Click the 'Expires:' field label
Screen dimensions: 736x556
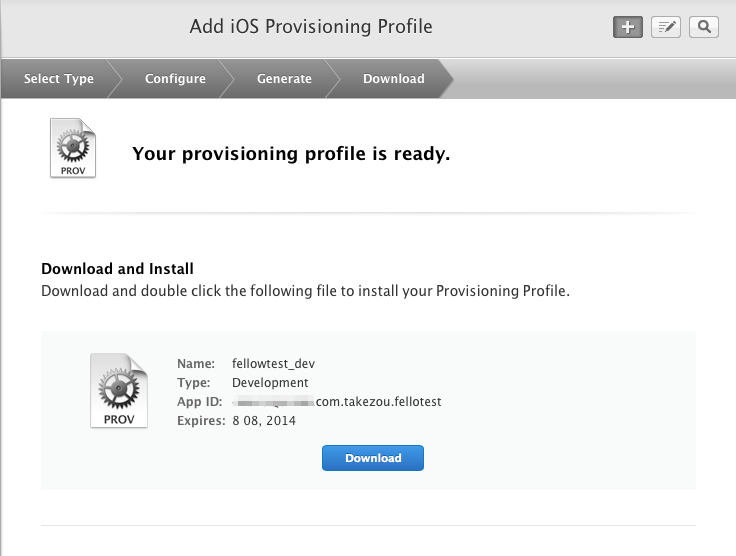coord(201,421)
